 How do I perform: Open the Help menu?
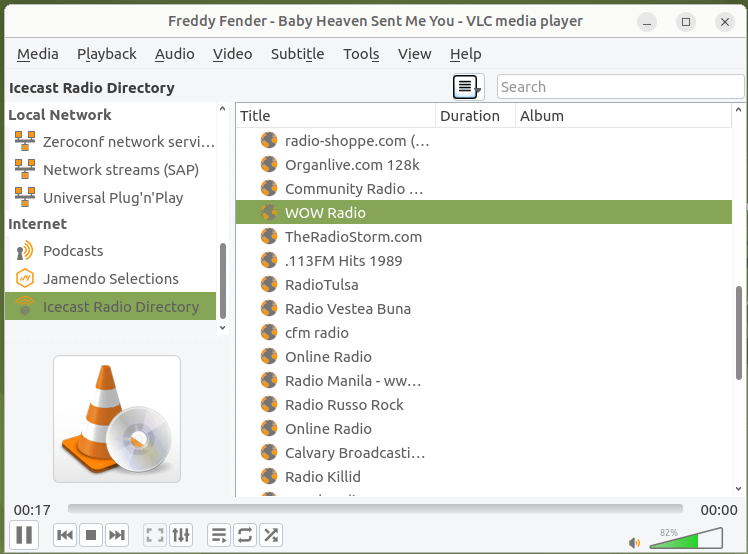tap(466, 54)
